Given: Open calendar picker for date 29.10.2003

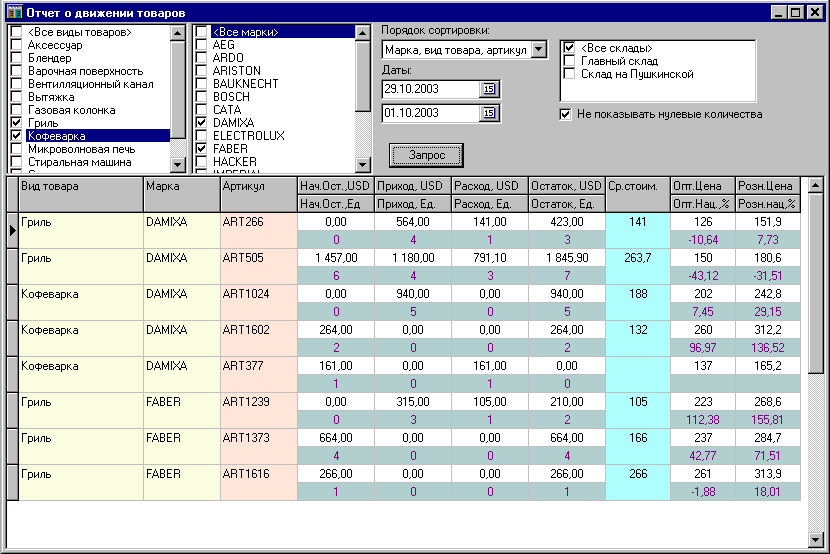Looking at the screenshot, I should click(x=489, y=89).
